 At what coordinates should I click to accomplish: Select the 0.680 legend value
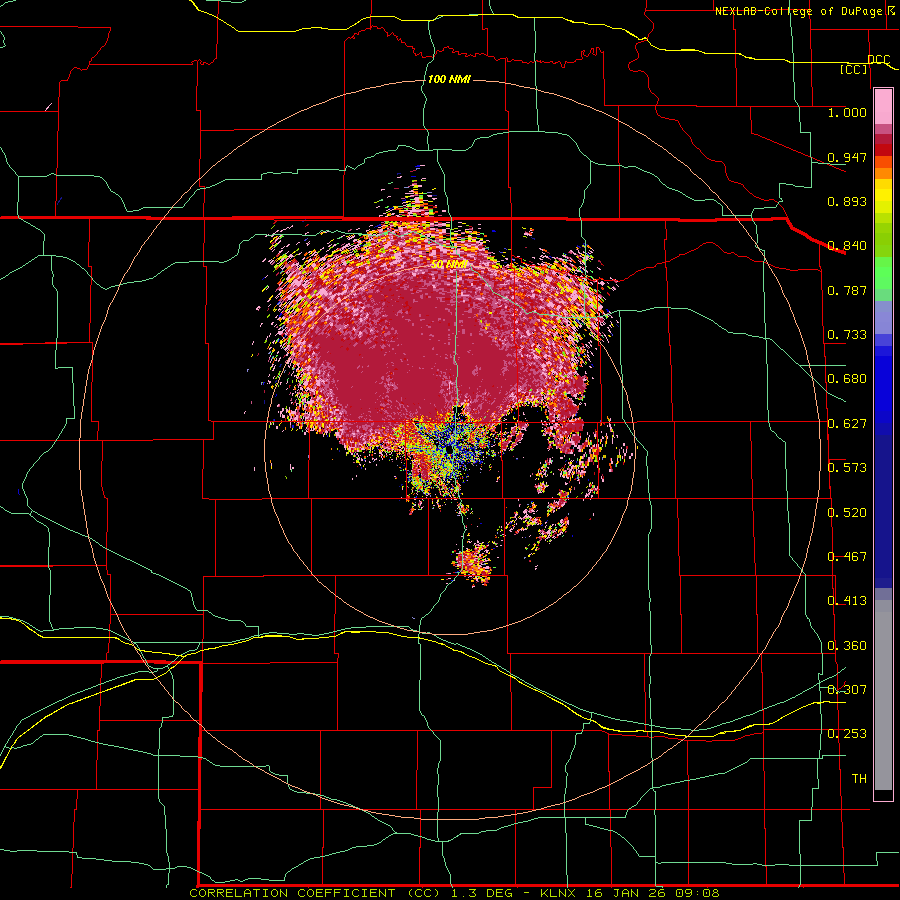pos(847,379)
